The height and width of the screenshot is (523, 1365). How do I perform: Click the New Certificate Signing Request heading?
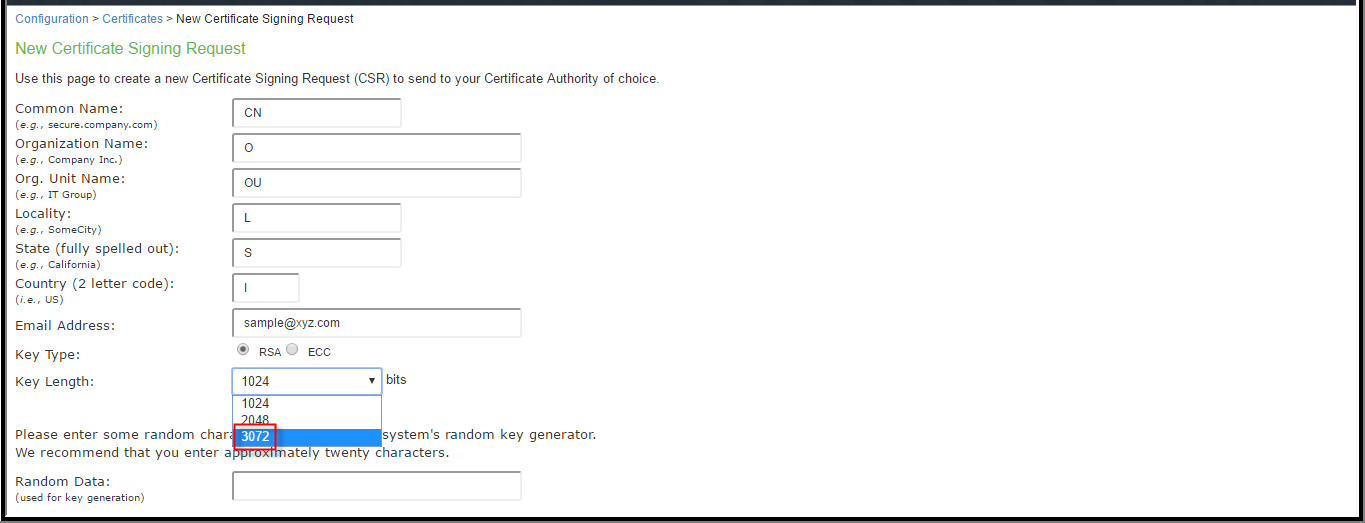pos(131,48)
